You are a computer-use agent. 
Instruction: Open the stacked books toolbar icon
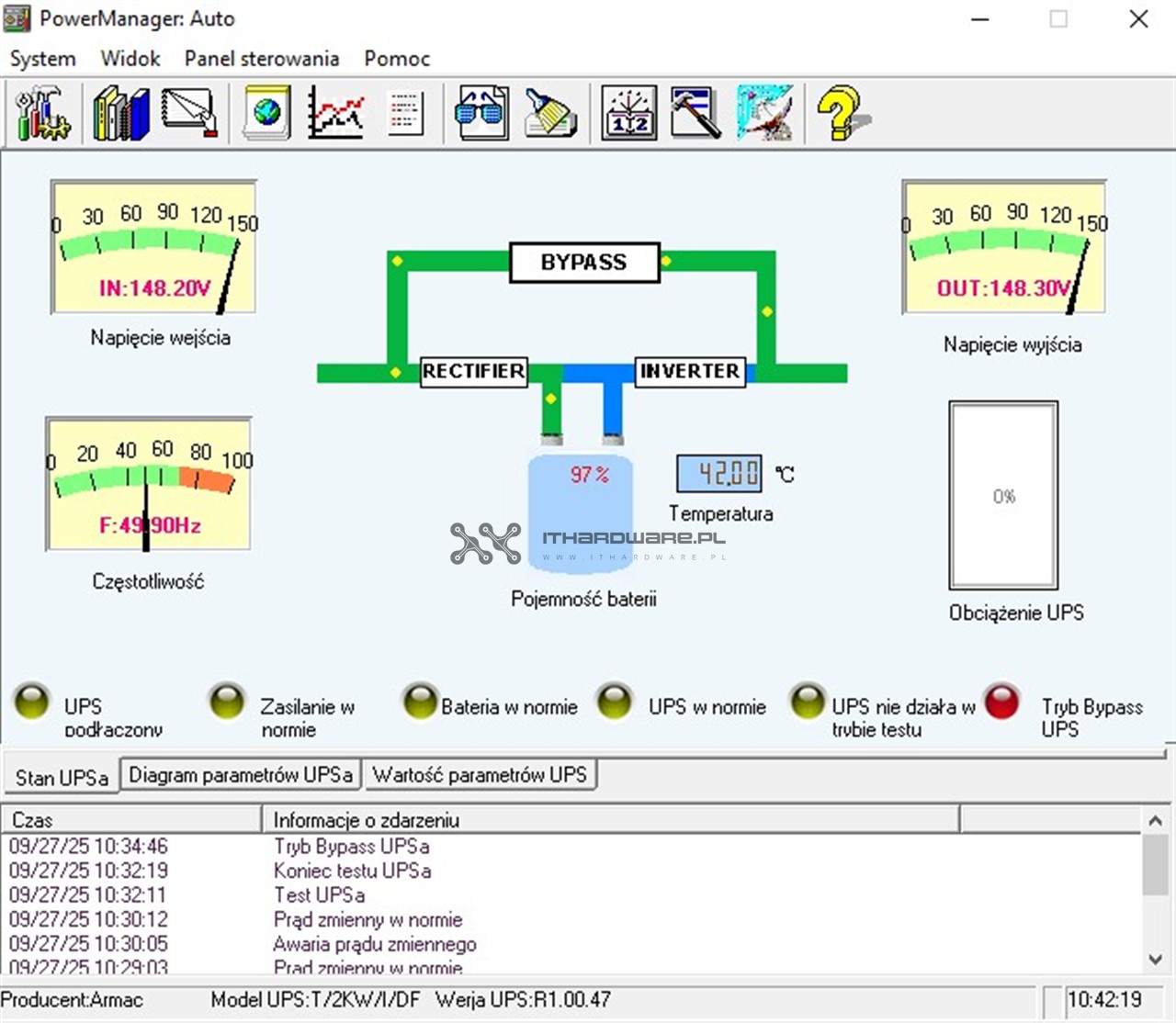click(120, 113)
